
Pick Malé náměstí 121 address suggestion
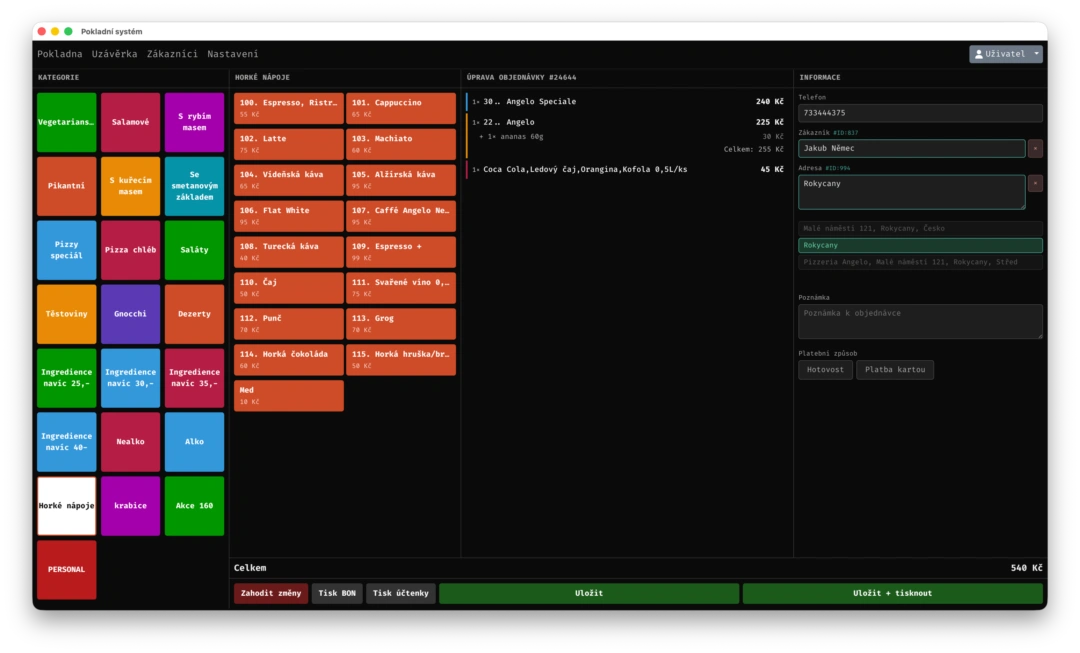click(919, 229)
